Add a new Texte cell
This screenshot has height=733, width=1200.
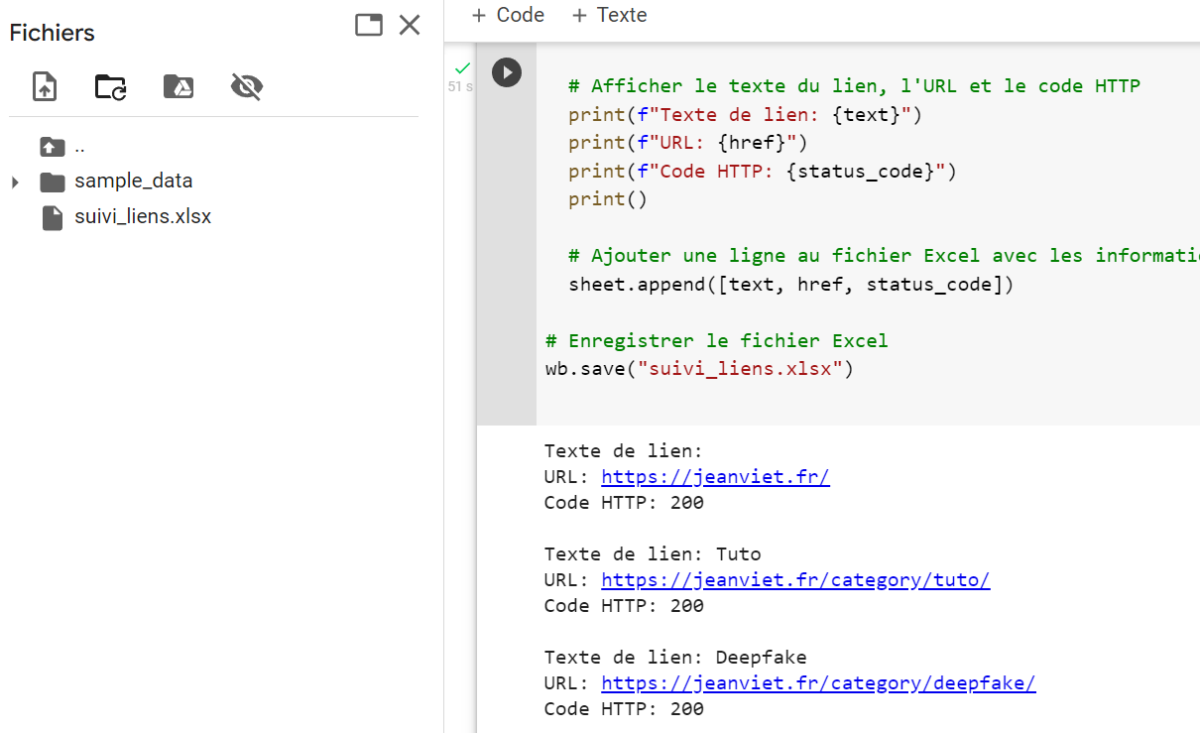point(608,15)
